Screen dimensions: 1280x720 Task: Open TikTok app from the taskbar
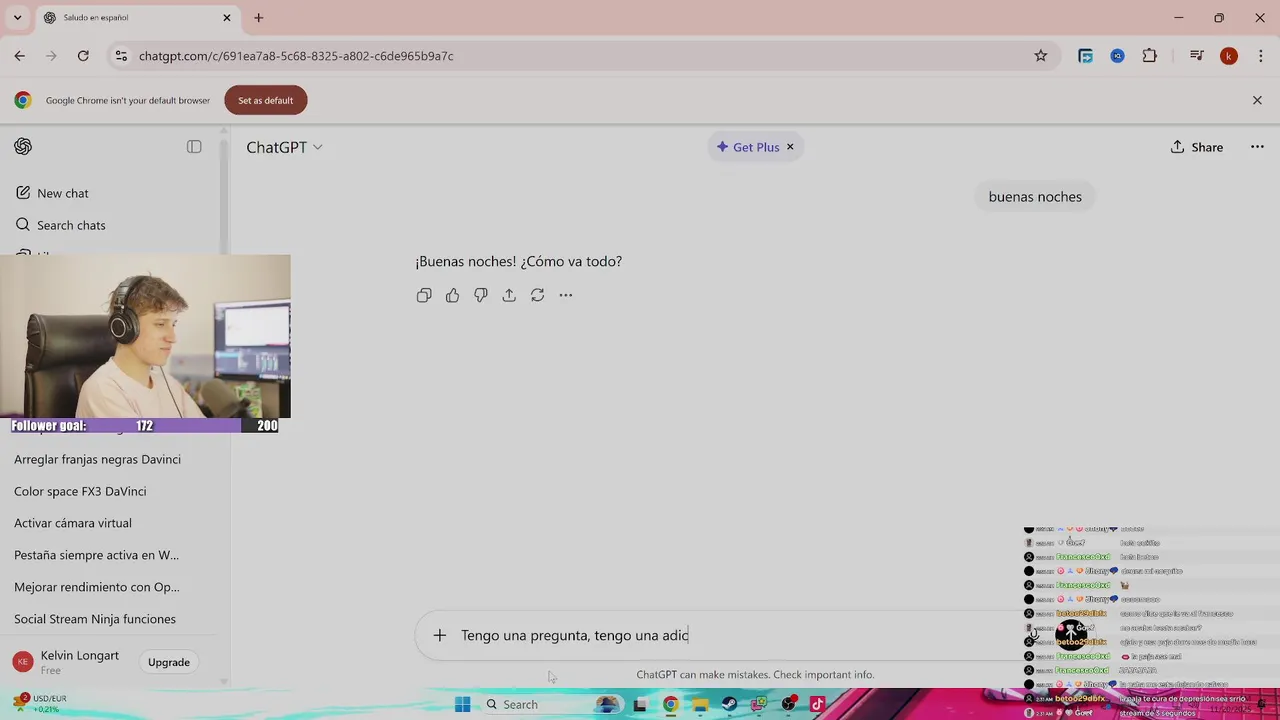coord(817,705)
